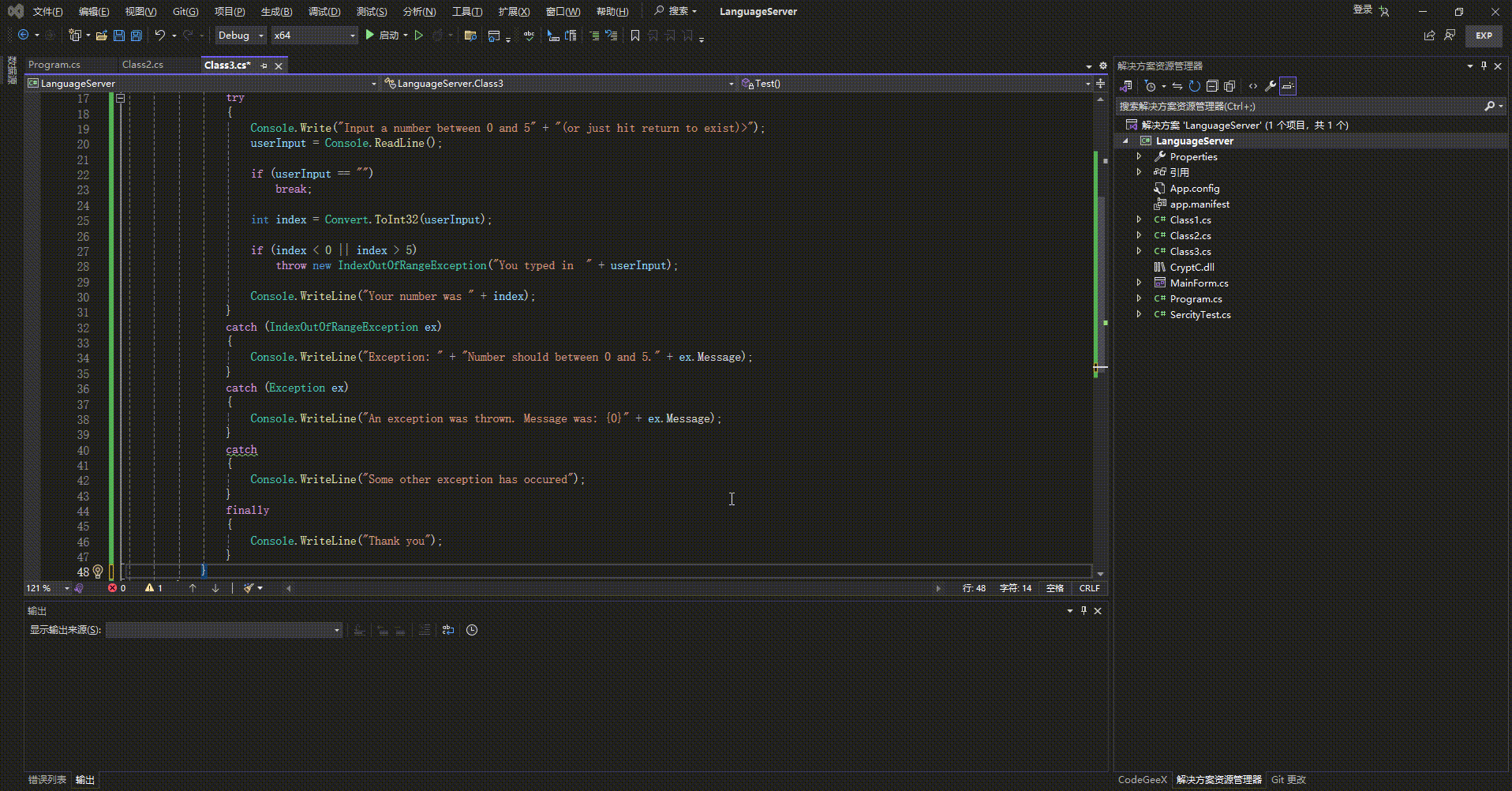
Task: Switch views icon in Solution Explorer toolbar
Action: (x=1126, y=86)
